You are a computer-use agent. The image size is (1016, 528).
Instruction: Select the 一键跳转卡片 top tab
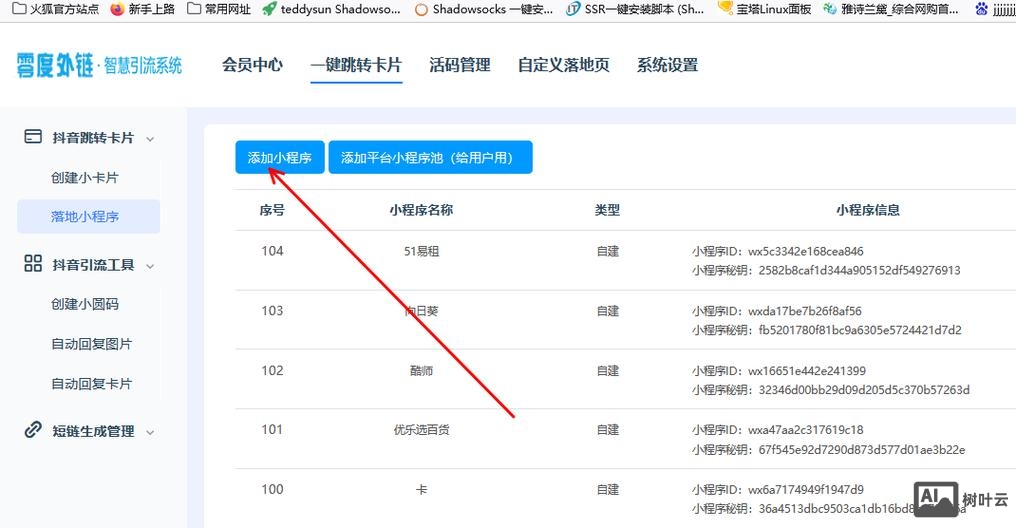pos(356,65)
